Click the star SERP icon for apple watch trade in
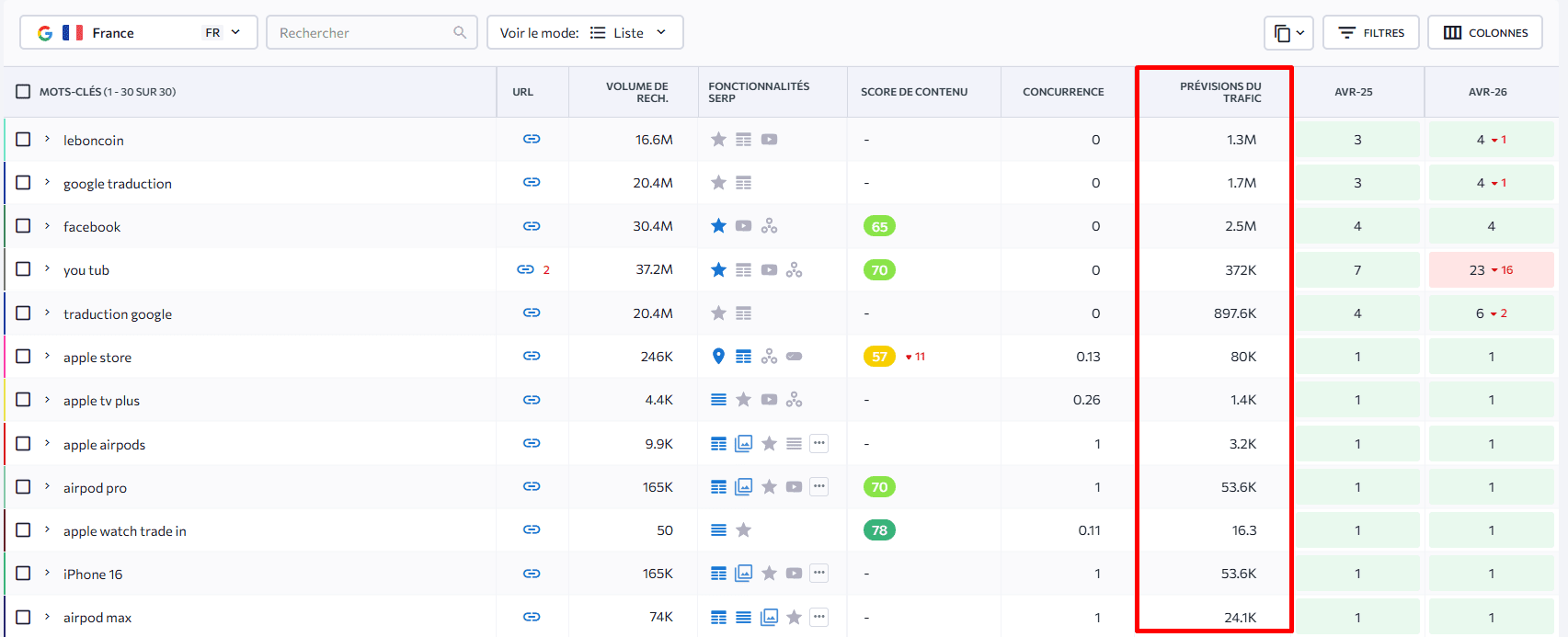The width and height of the screenshot is (1568, 637). tap(744, 529)
